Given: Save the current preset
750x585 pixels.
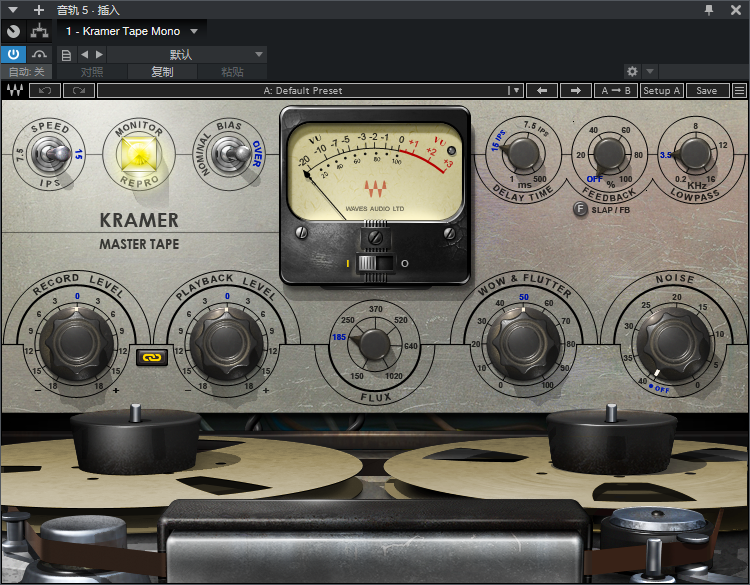Looking at the screenshot, I should pos(706,90).
